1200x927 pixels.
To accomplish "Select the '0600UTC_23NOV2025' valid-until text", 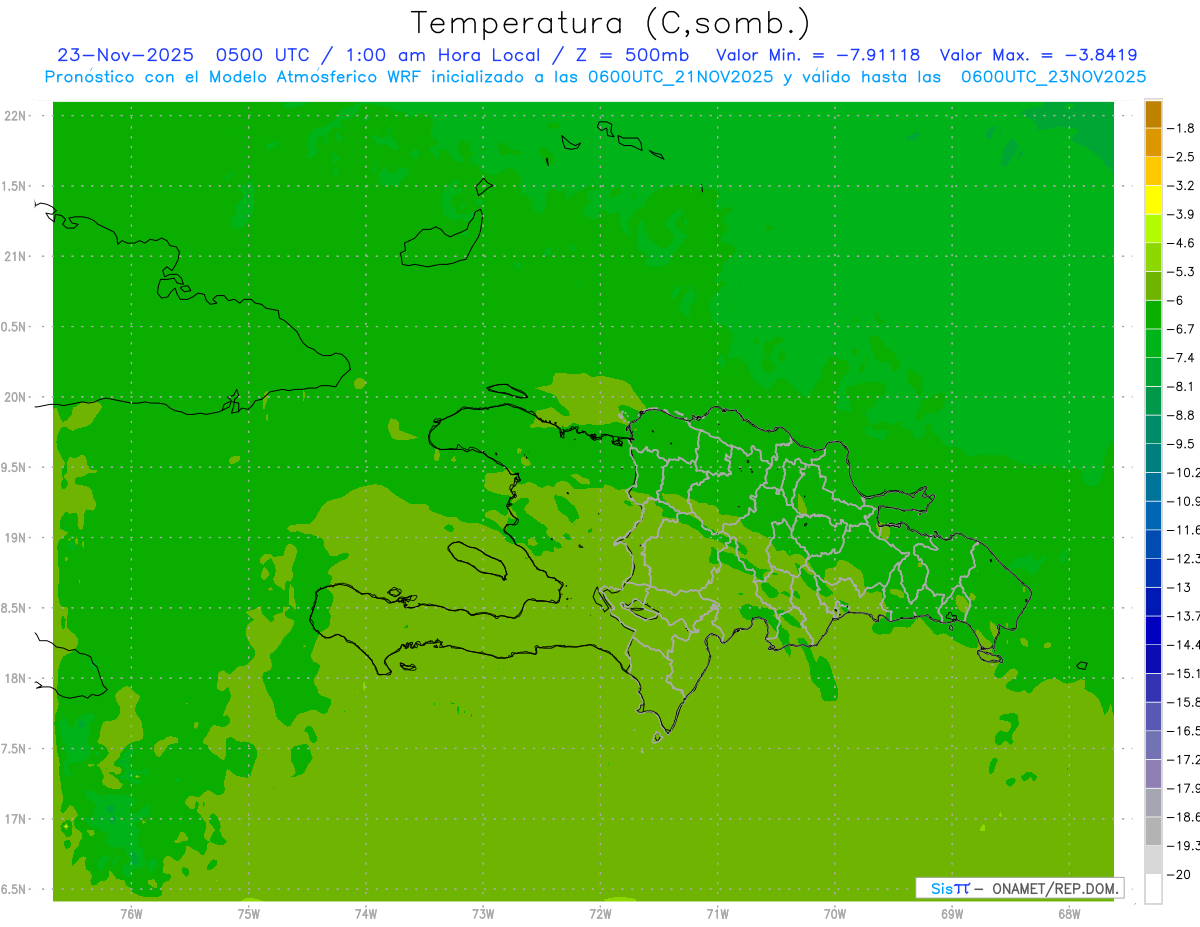I will click(1053, 77).
